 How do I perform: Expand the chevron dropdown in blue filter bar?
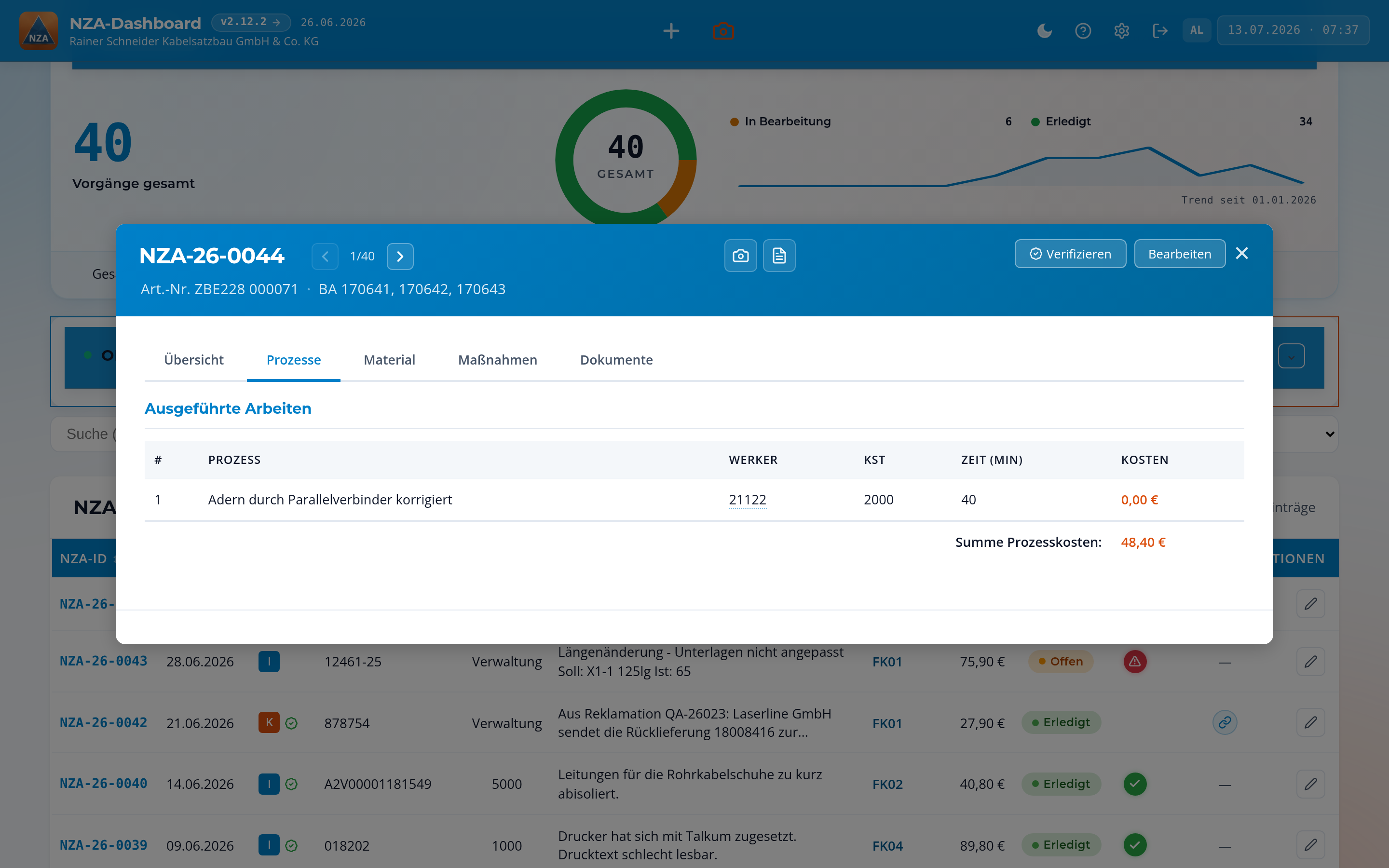(x=1291, y=356)
